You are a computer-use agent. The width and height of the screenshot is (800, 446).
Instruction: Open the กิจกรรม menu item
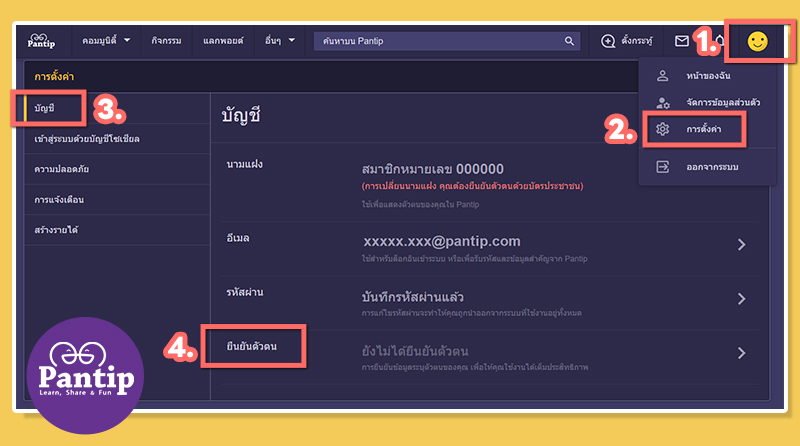(x=166, y=41)
